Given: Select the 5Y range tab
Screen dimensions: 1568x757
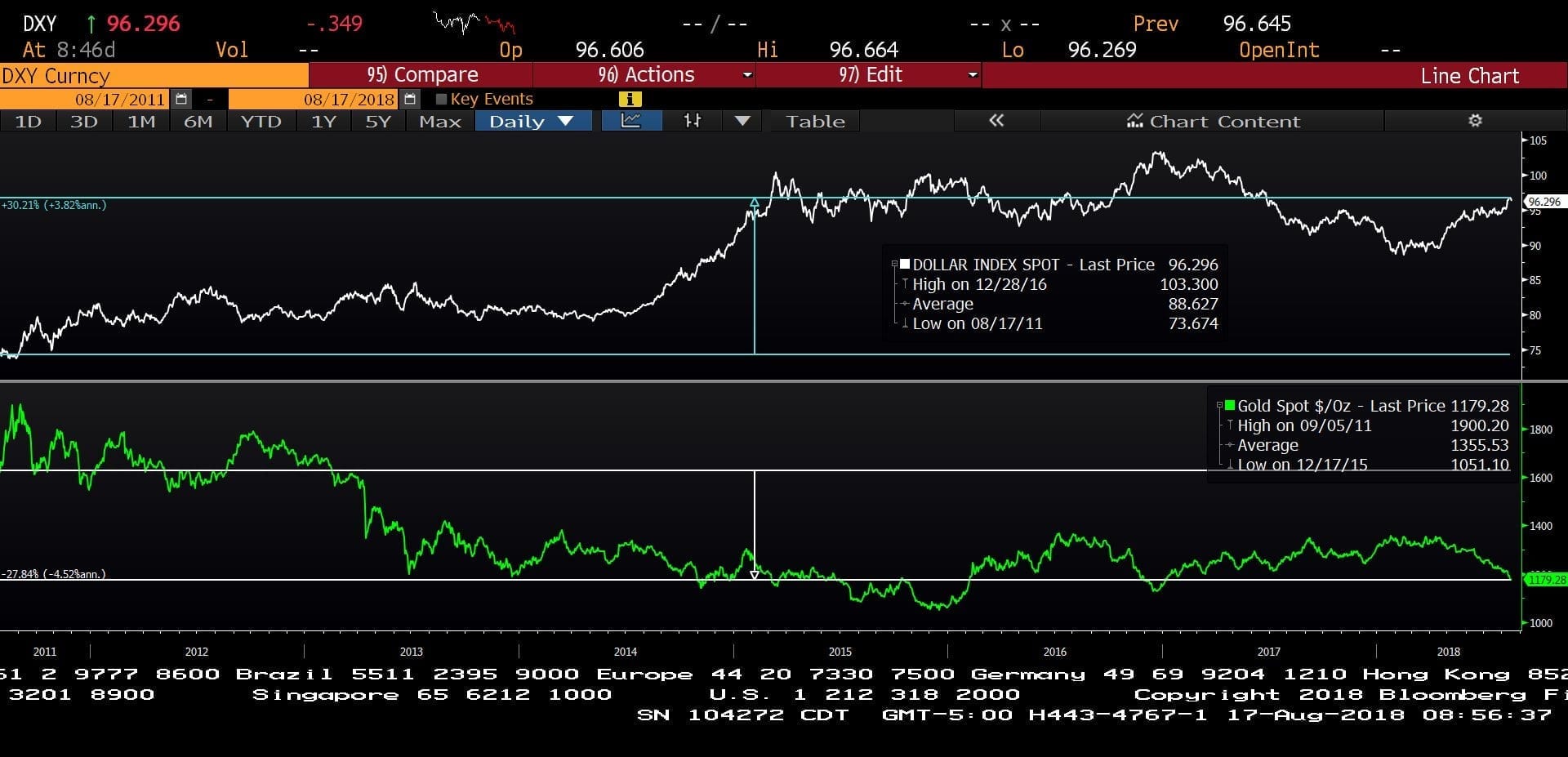Looking at the screenshot, I should point(377,121).
